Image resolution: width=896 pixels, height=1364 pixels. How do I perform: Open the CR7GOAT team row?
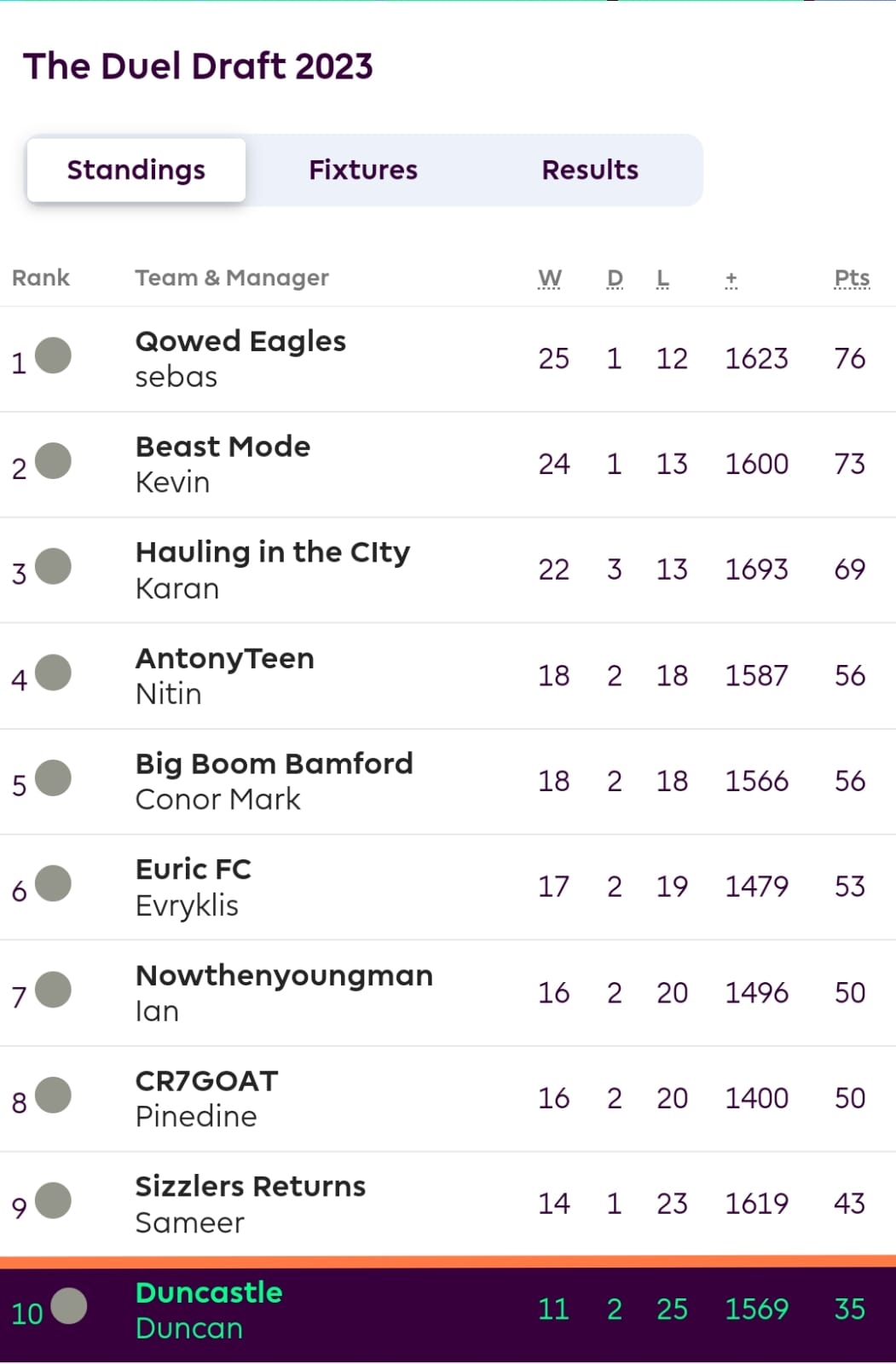click(448, 1099)
